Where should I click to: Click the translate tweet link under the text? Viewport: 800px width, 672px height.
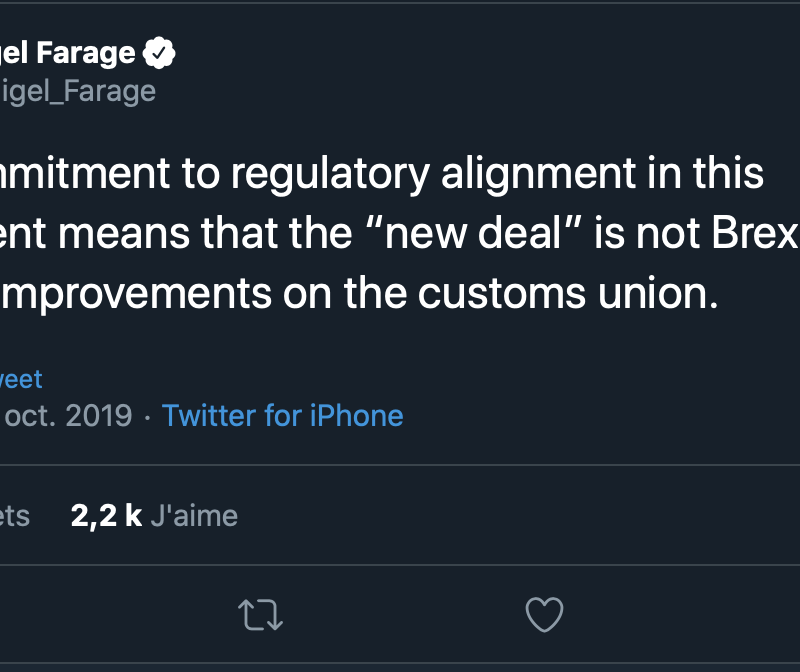point(21,379)
